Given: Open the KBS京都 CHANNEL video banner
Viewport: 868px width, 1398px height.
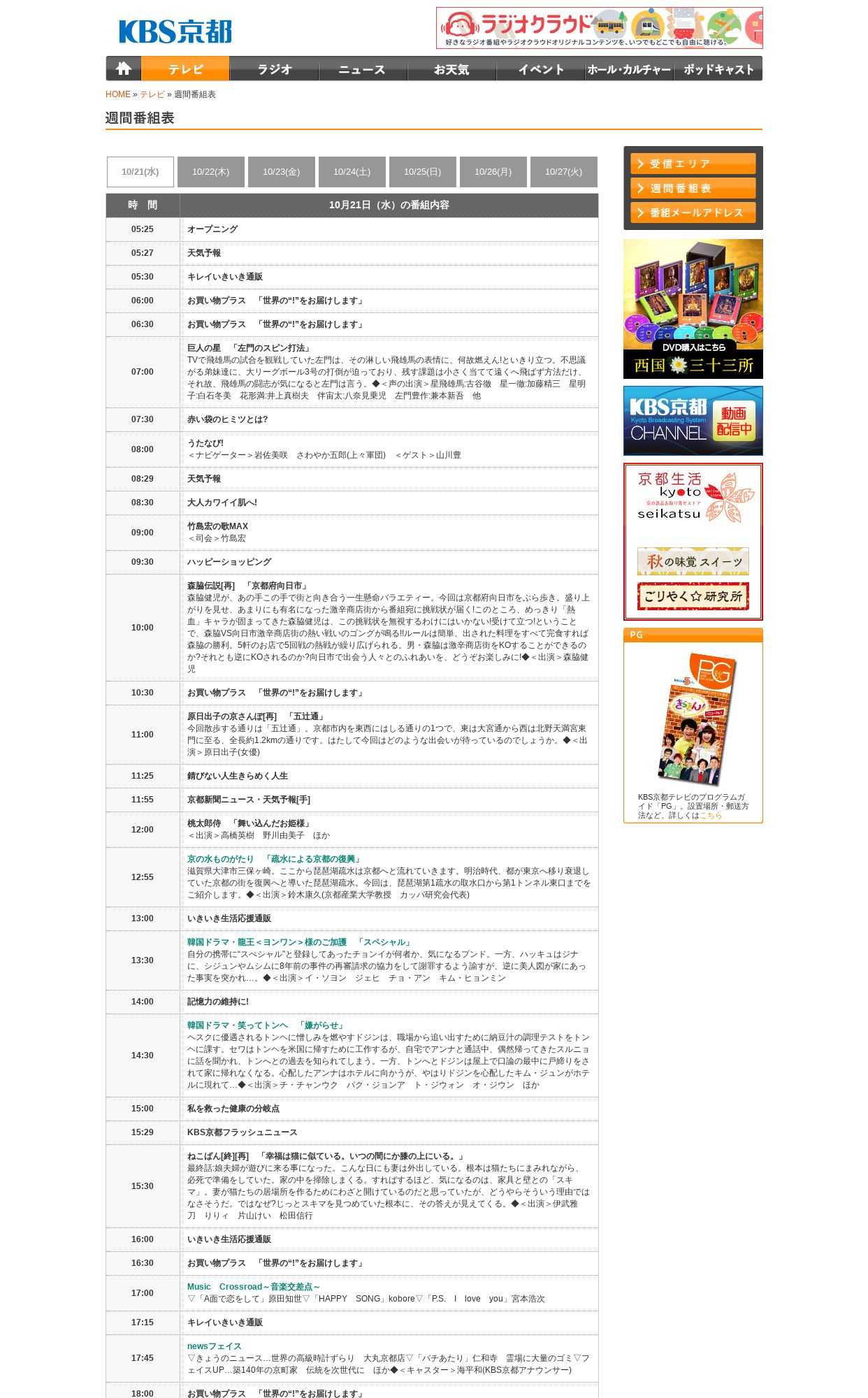Looking at the screenshot, I should (693, 421).
